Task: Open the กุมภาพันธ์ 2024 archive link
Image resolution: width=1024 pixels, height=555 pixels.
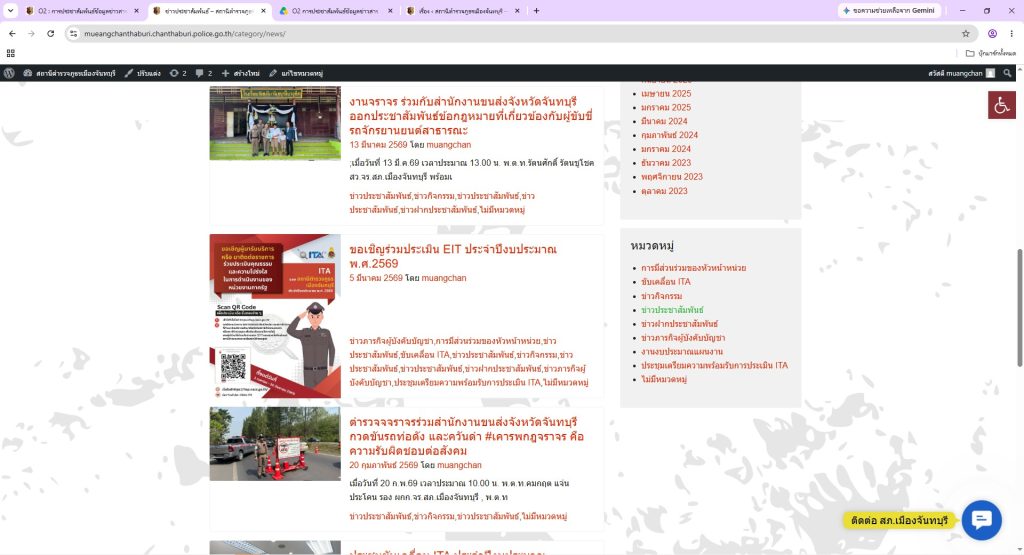Action: 669,135
